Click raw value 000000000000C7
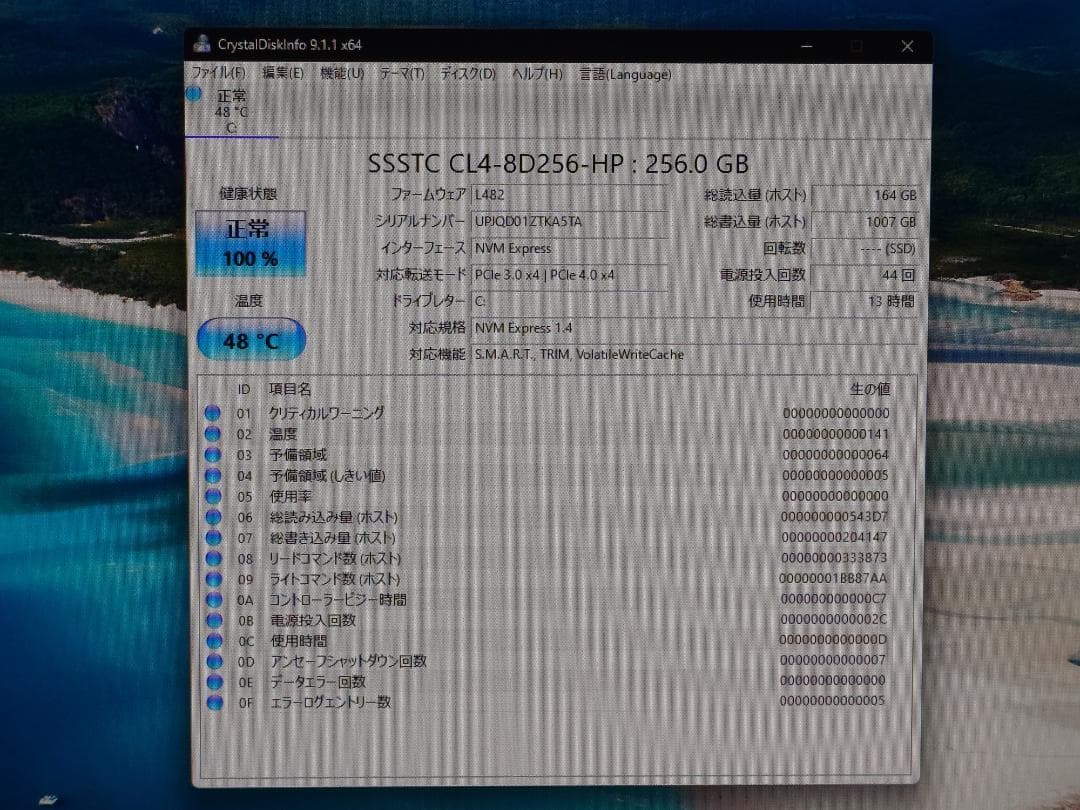Screen dimensions: 1080x810 pos(834,599)
